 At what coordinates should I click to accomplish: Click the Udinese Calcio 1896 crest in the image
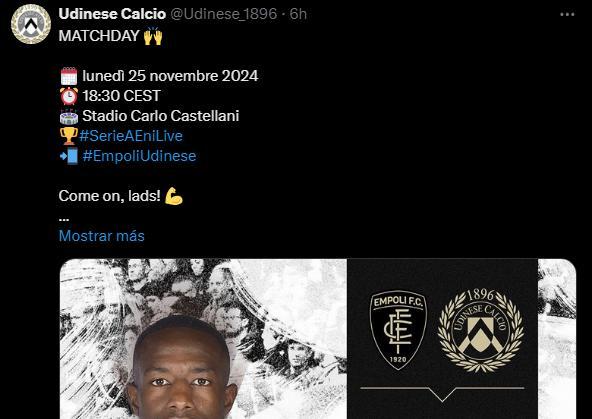pos(480,331)
